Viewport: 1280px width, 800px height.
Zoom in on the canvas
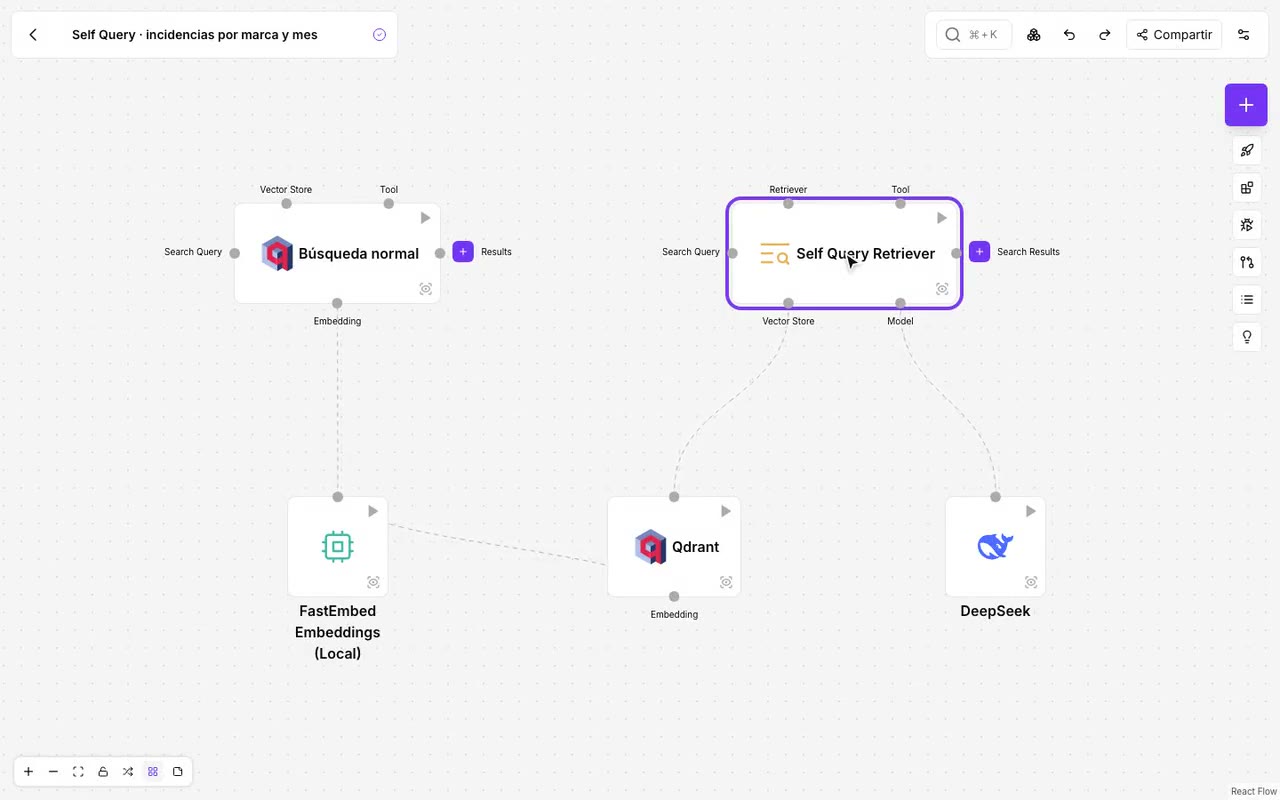tap(28, 772)
